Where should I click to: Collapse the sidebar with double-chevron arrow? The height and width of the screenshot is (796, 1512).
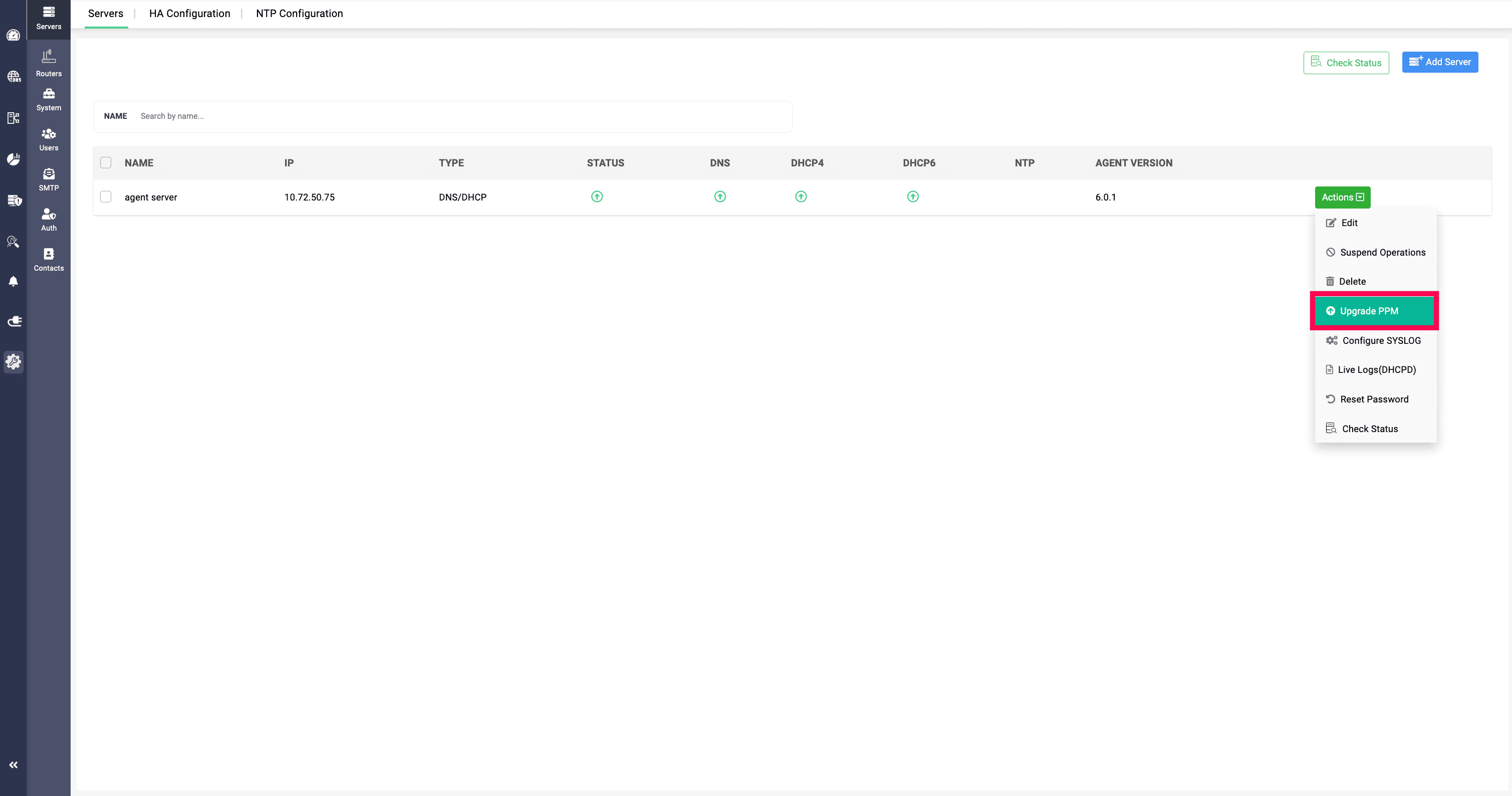pos(14,764)
